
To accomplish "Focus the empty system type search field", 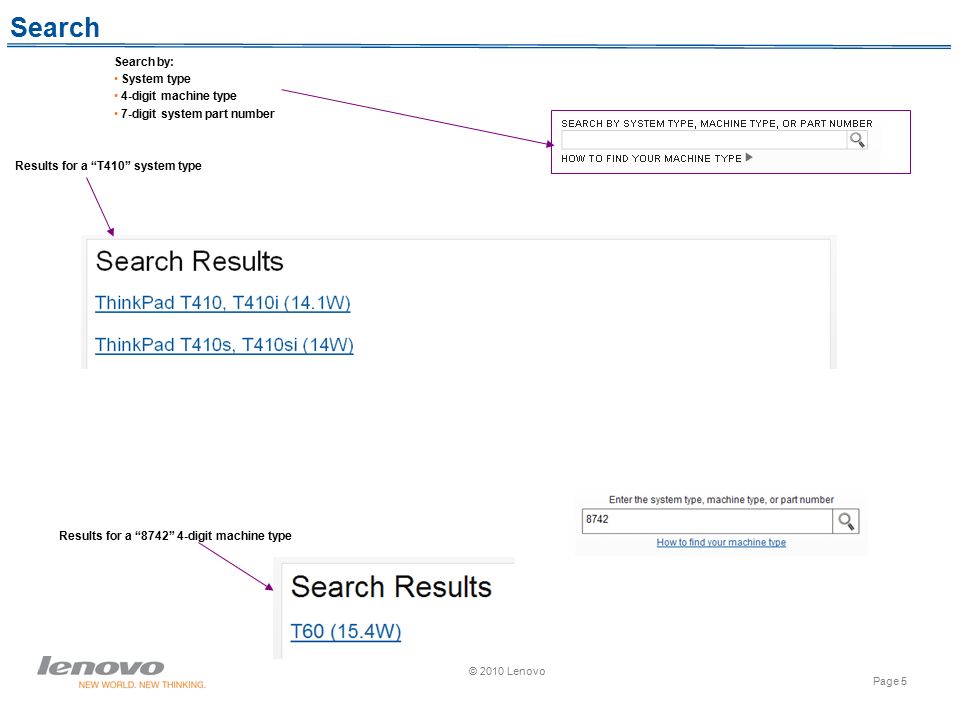I will (704, 140).
